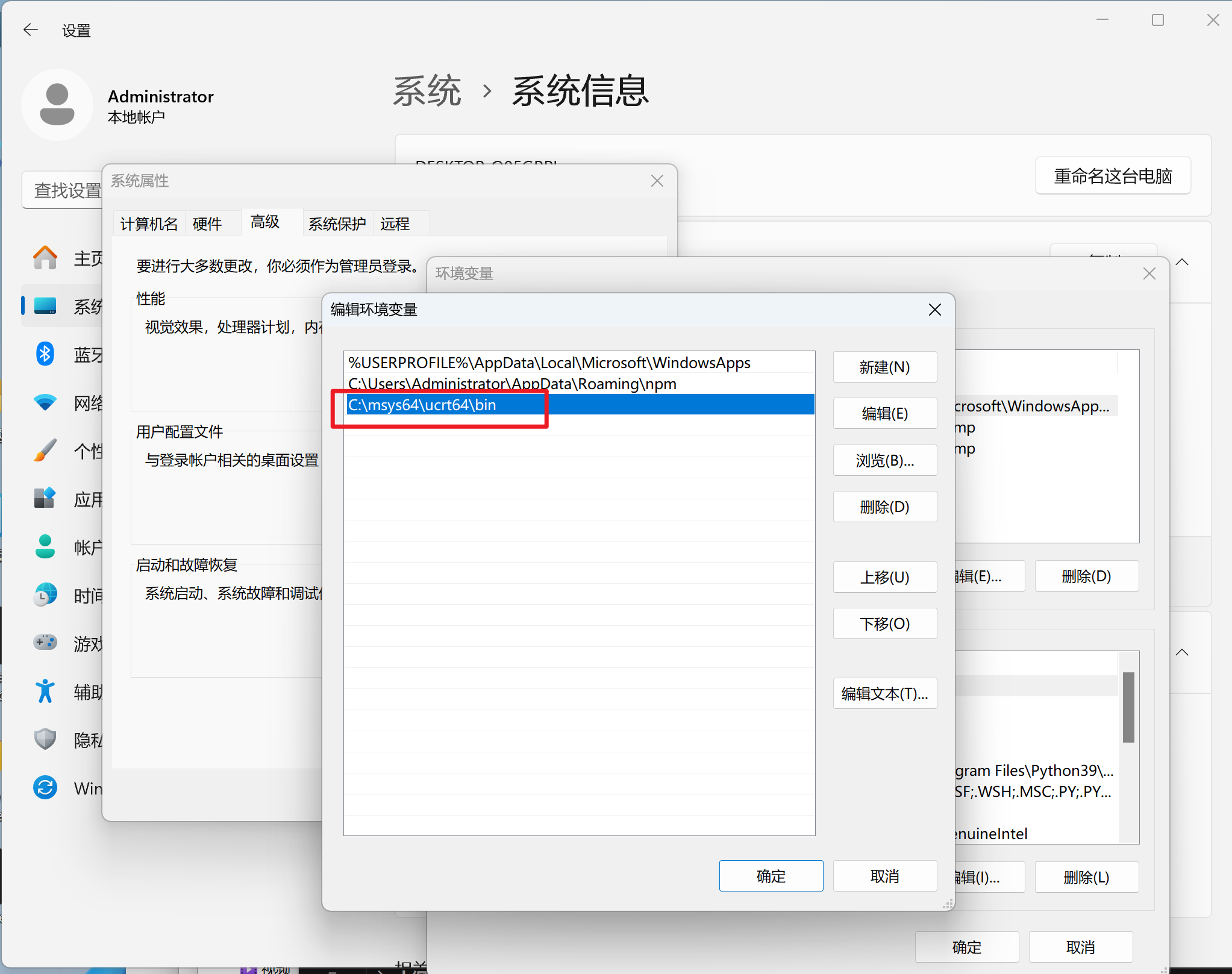This screenshot has height=974, width=1232.
Task: Select the System monitor icon in sidebar
Action: pos(45,306)
